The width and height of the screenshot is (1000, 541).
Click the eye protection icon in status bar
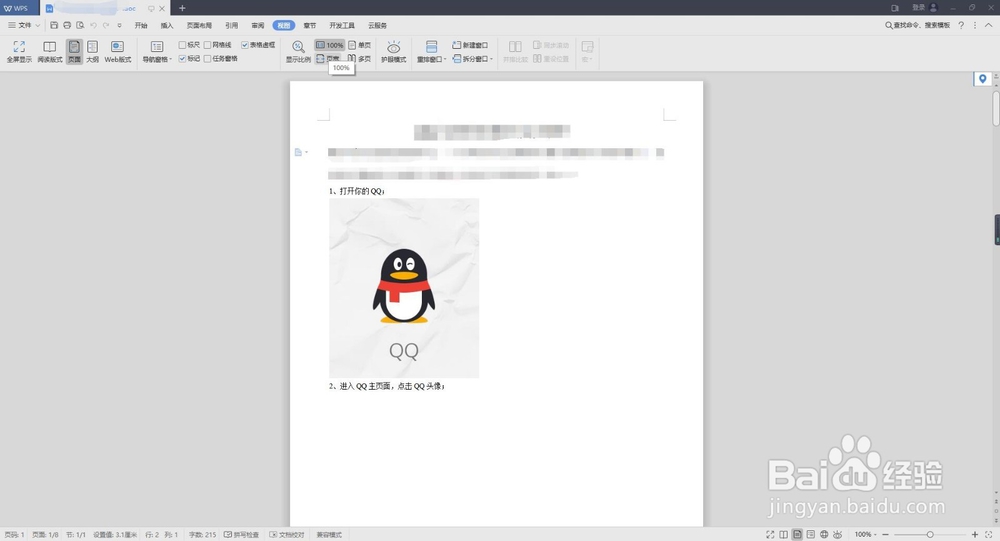pos(838,535)
